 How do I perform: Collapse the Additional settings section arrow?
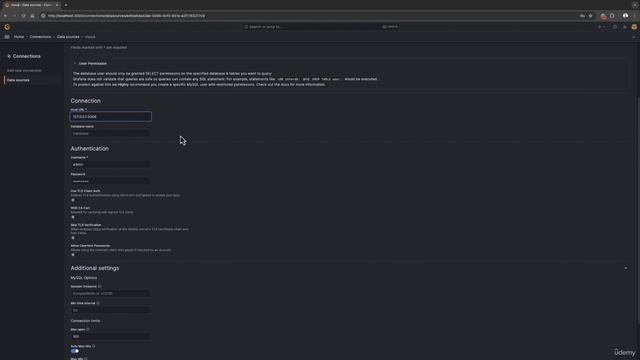tap(626, 268)
